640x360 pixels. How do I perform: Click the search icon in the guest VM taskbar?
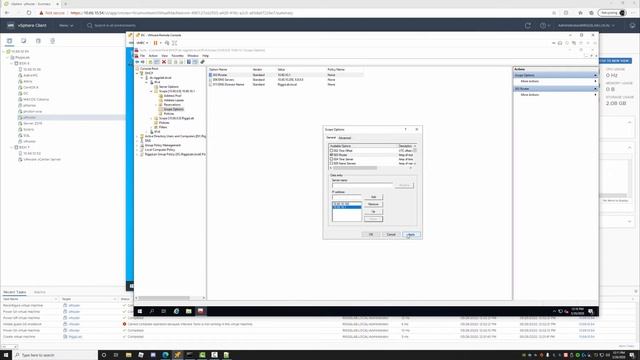click(x=151, y=311)
